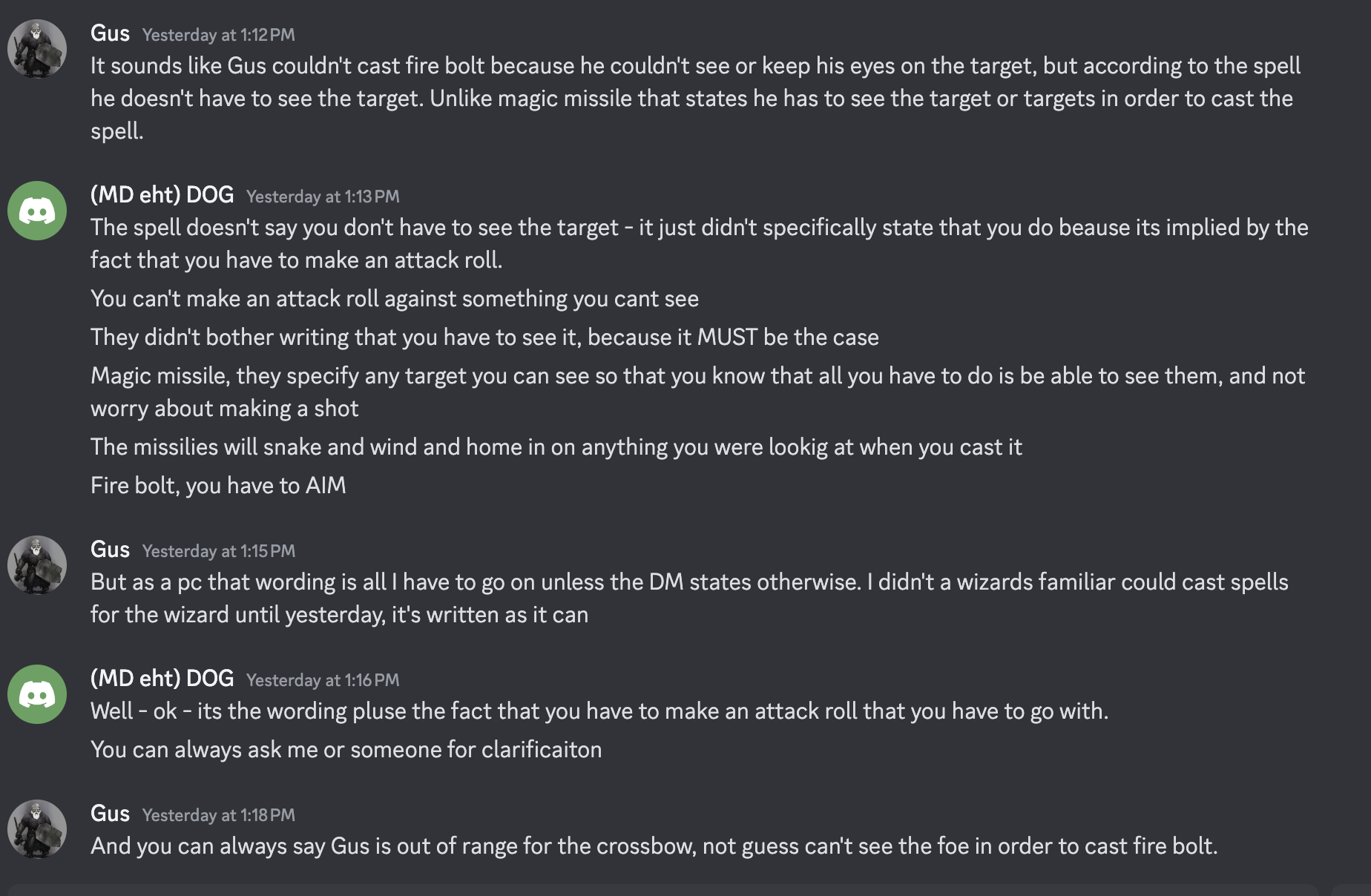Viewport: 1371px width, 896px height.
Task: Open (MD eht) DOG's profile from the 1:13 PM message
Action: (x=162, y=195)
